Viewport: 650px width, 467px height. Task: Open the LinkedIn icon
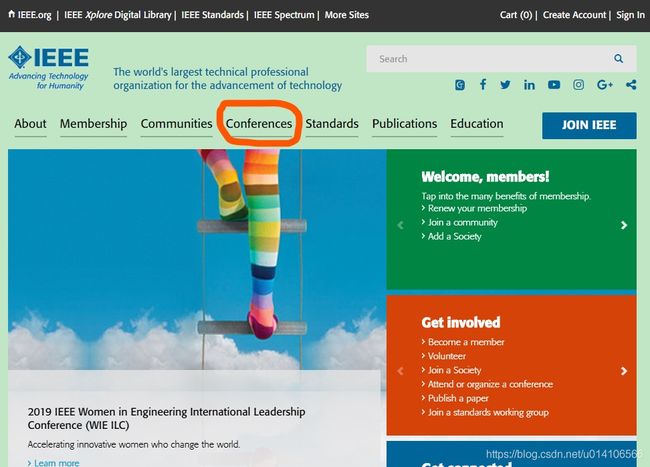click(529, 85)
